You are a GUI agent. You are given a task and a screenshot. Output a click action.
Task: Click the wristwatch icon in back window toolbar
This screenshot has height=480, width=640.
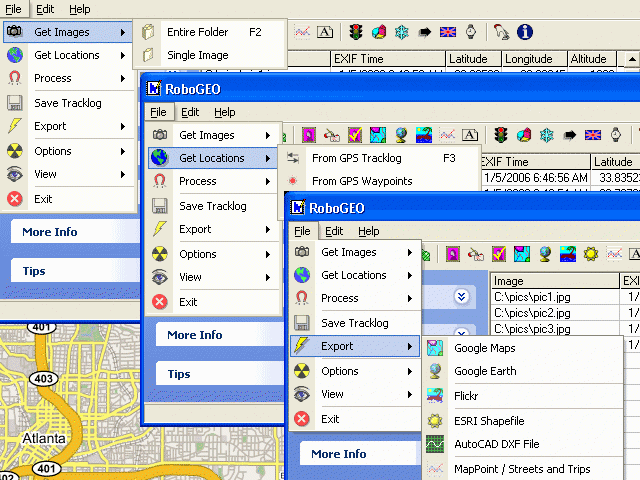point(471,32)
